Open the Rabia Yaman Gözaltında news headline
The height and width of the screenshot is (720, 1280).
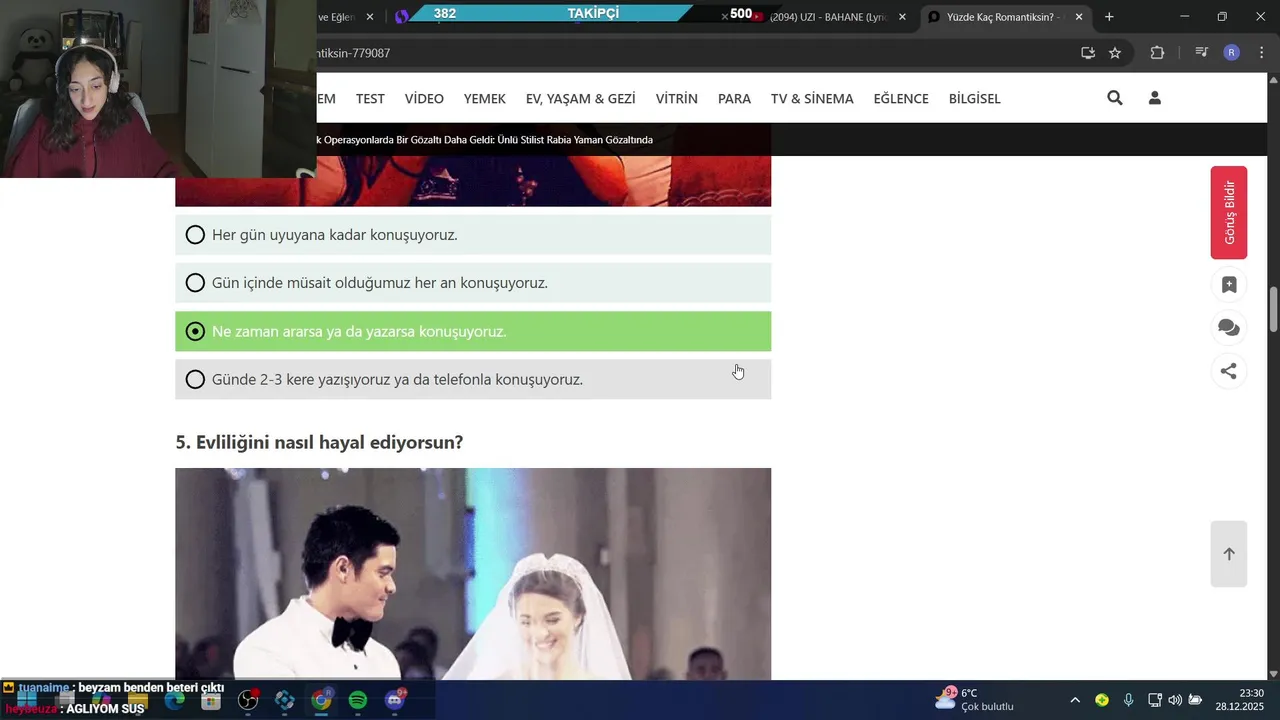point(485,140)
